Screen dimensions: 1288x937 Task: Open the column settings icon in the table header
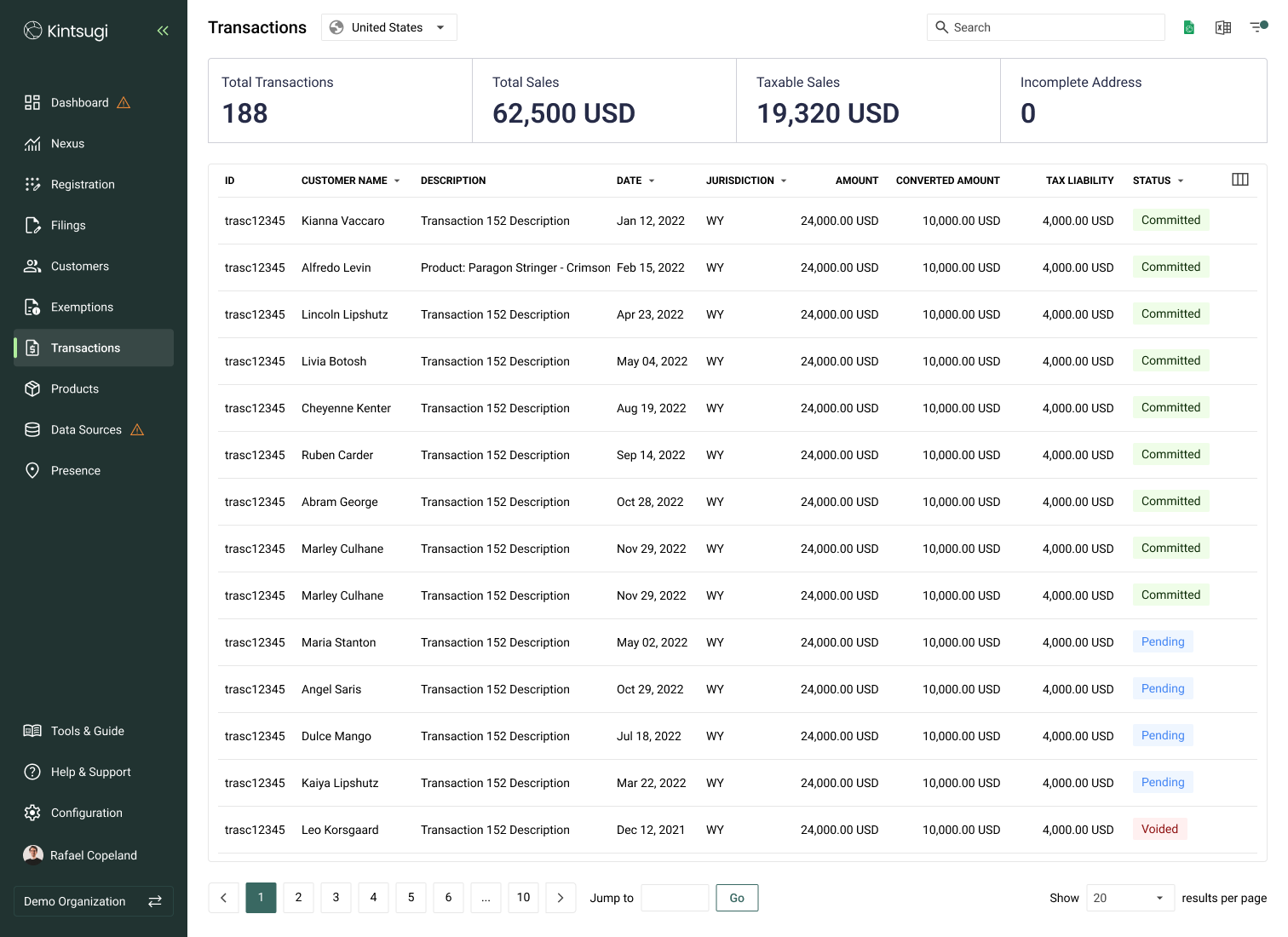pyautogui.click(x=1240, y=180)
